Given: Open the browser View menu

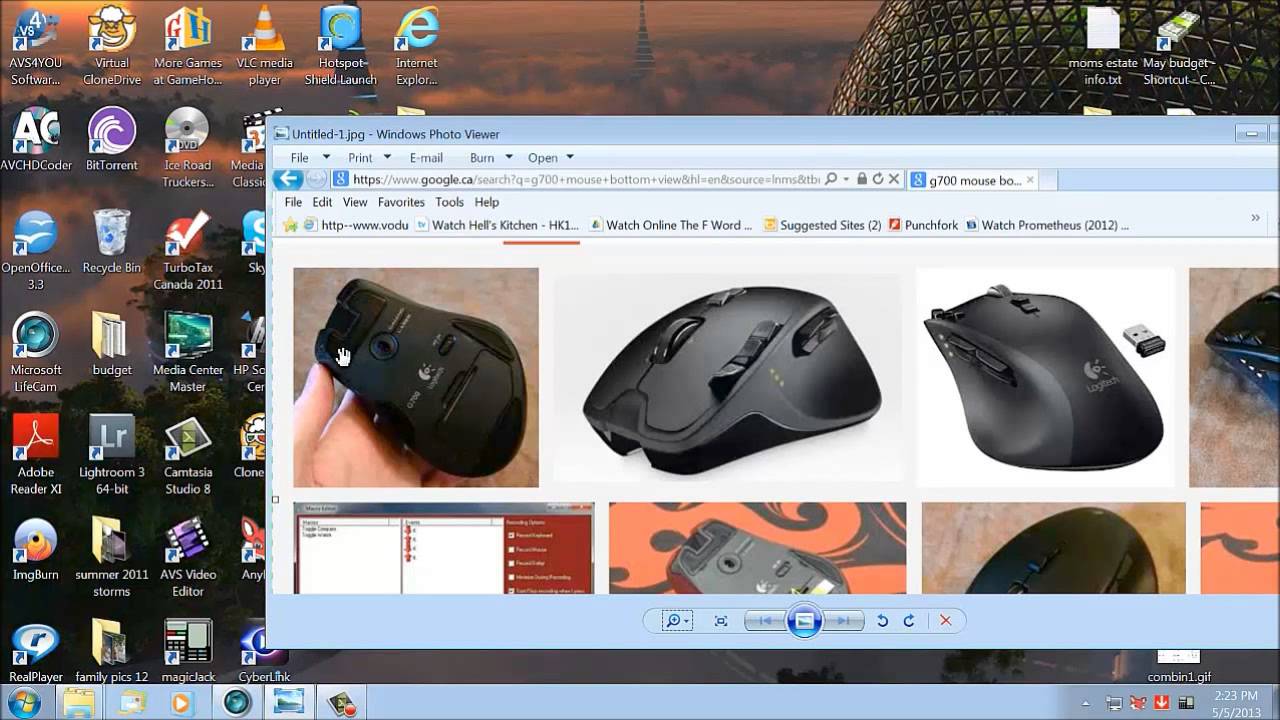Looking at the screenshot, I should 355,202.
